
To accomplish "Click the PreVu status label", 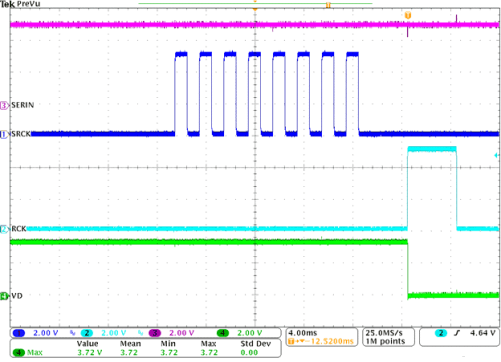I will point(28,4).
